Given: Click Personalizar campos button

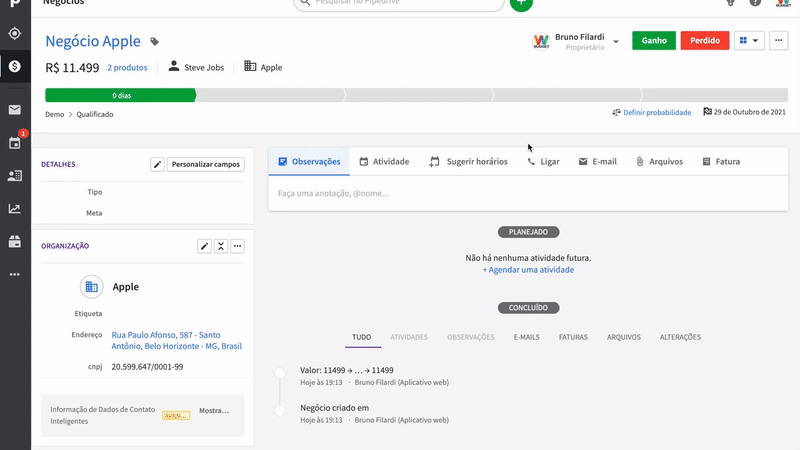Looking at the screenshot, I should pos(206,164).
